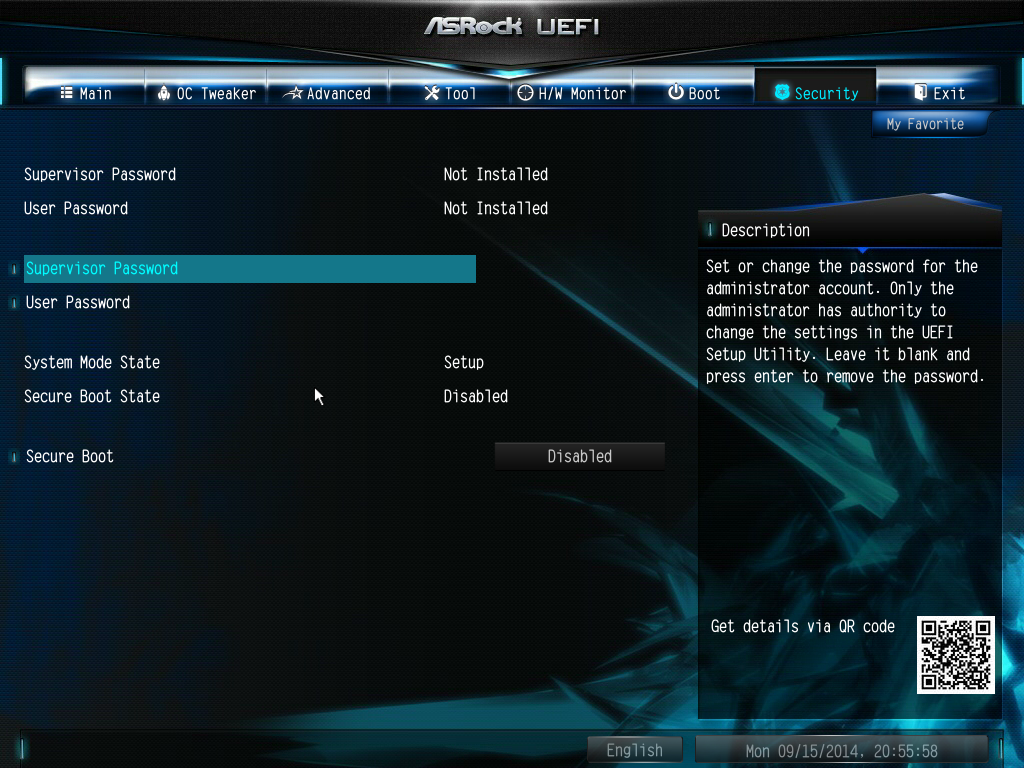Click the Setup value of System Mode State
The width and height of the screenshot is (1024, 768).
pyautogui.click(x=464, y=362)
